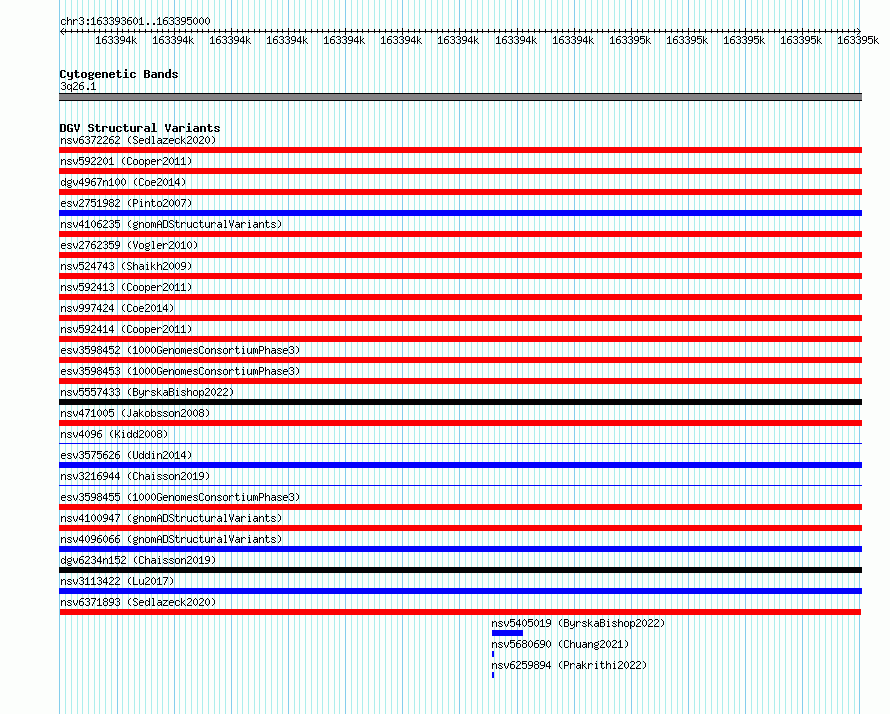Open the nsv5405019 (ByrskaBishop2022) label
Viewport: 890px width, 714px height.
(x=578, y=623)
